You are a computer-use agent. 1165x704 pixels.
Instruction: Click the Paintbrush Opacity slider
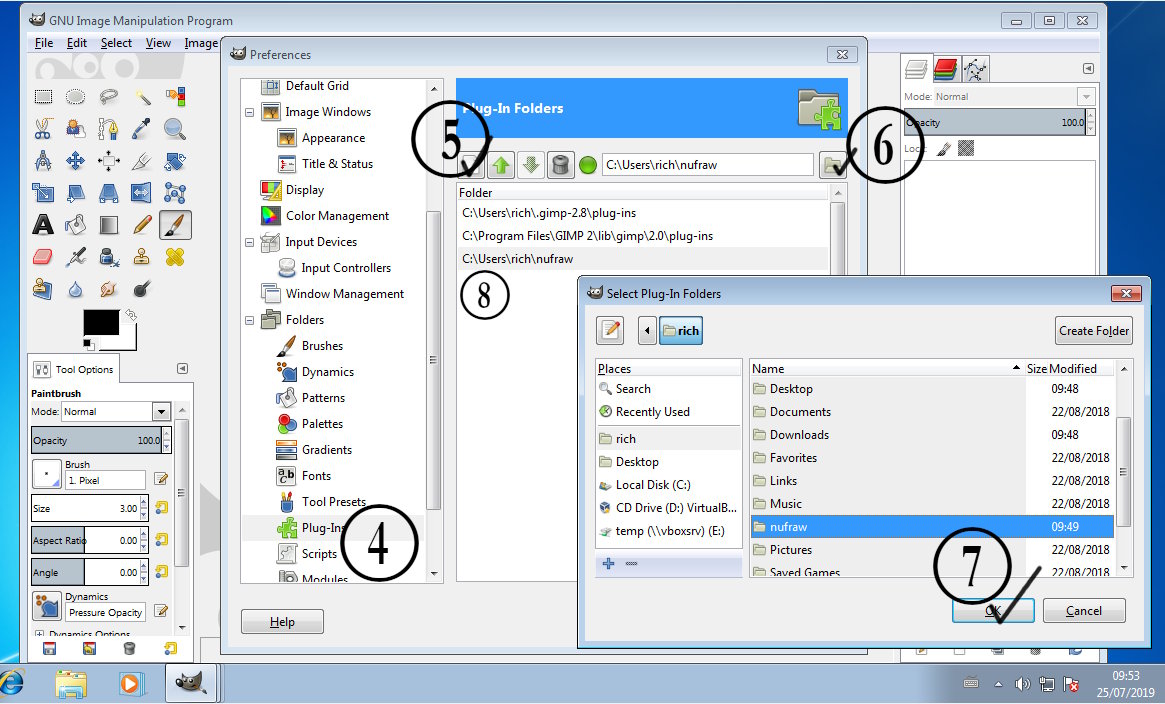point(97,440)
